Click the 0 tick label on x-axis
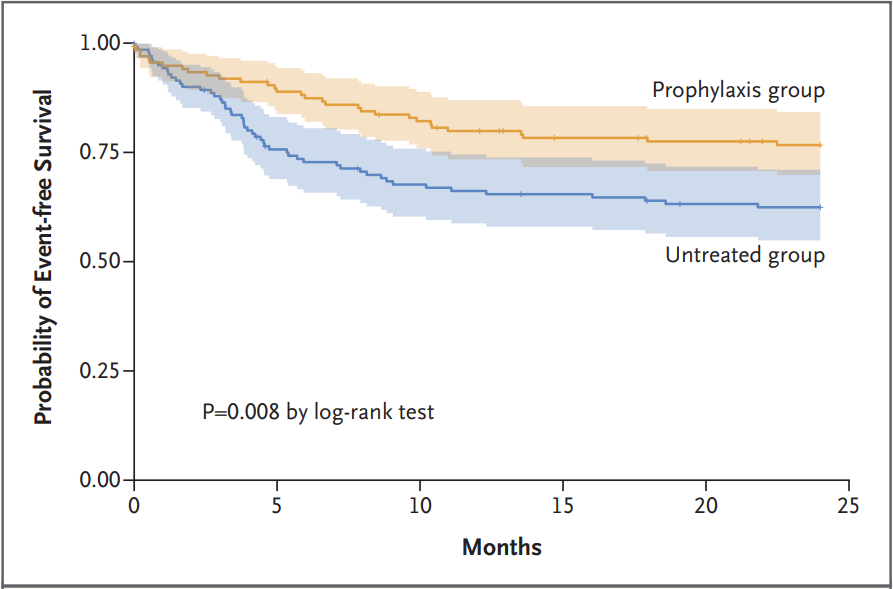This screenshot has height=589, width=893. 134,504
